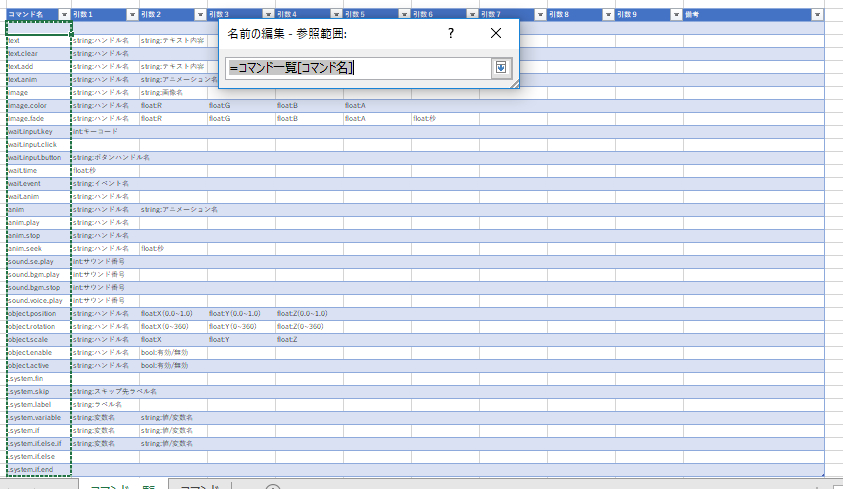Select the object.active command cell

point(39,365)
